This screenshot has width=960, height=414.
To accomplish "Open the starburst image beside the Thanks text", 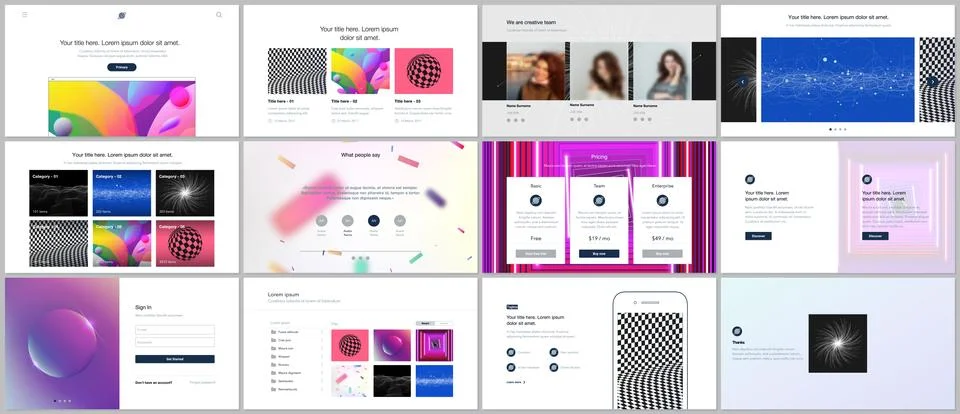I will 838,344.
